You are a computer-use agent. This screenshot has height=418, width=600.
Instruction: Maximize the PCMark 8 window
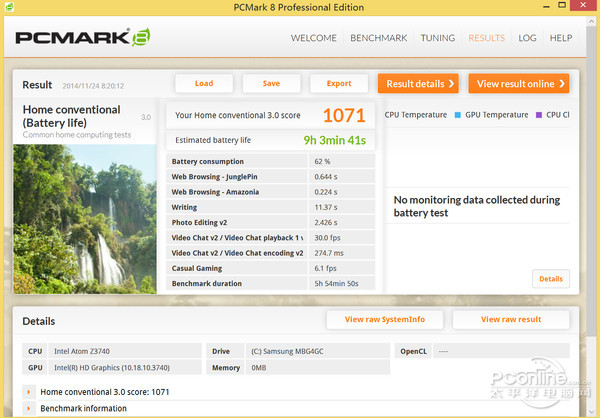[562, 5]
